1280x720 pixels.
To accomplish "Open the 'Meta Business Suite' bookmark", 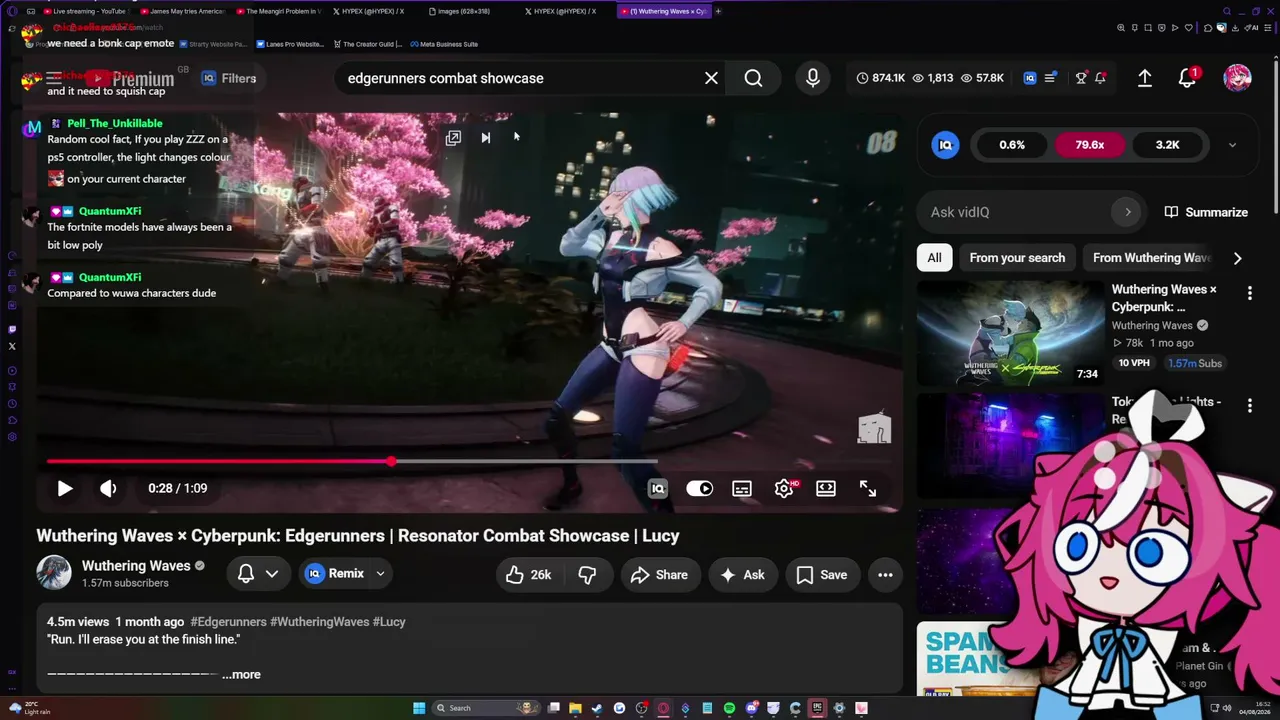I will pyautogui.click(x=443, y=44).
